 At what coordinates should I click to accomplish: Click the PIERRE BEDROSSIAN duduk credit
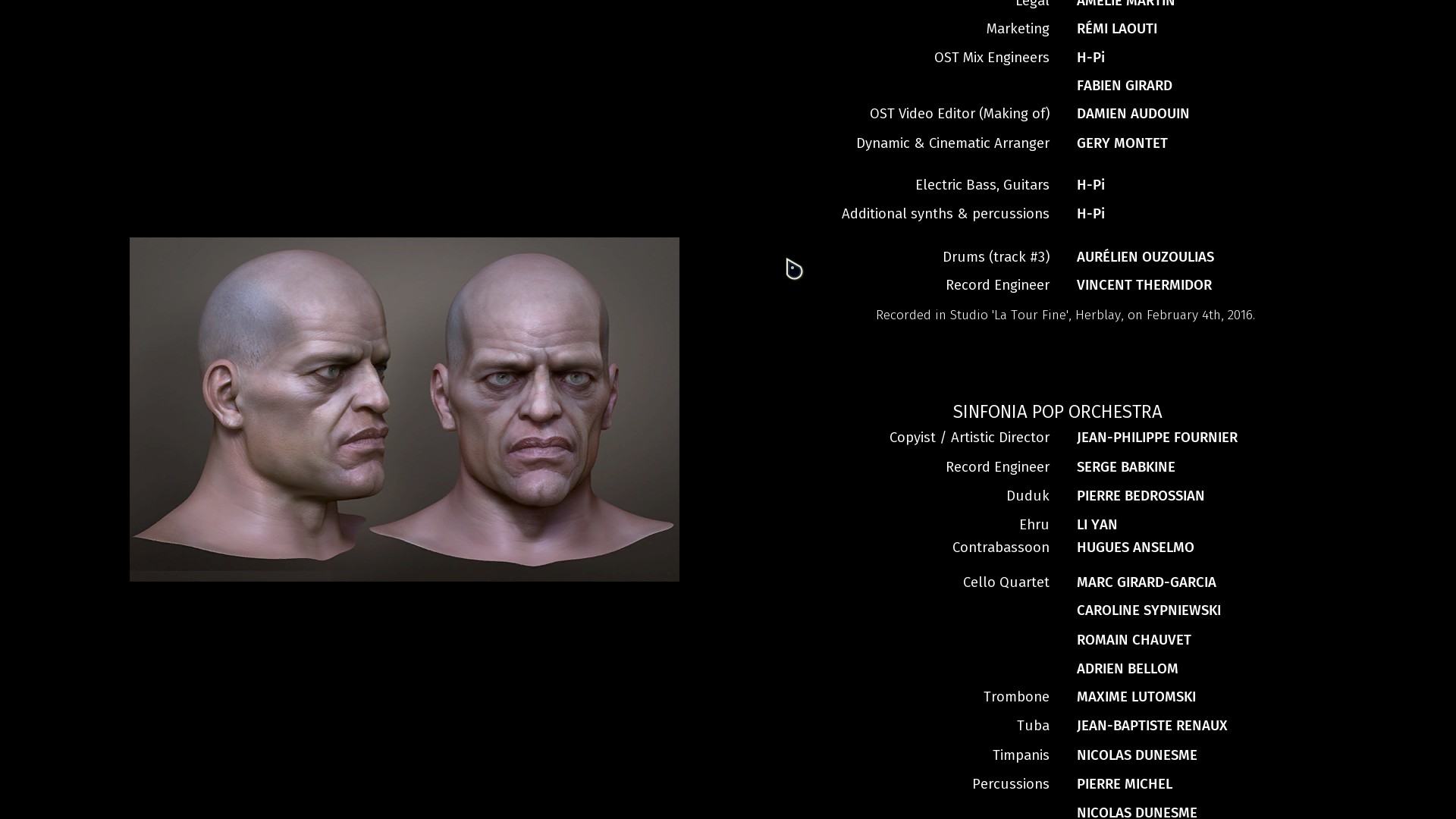(1140, 496)
